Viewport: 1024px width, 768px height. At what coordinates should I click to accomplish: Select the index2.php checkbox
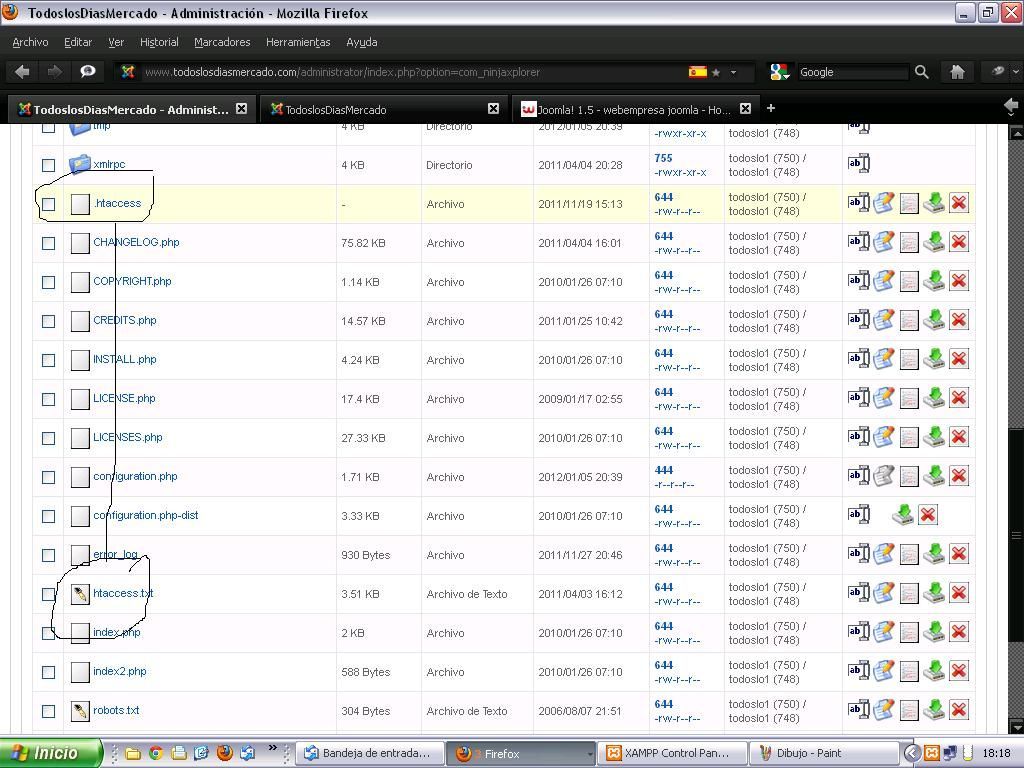48,672
